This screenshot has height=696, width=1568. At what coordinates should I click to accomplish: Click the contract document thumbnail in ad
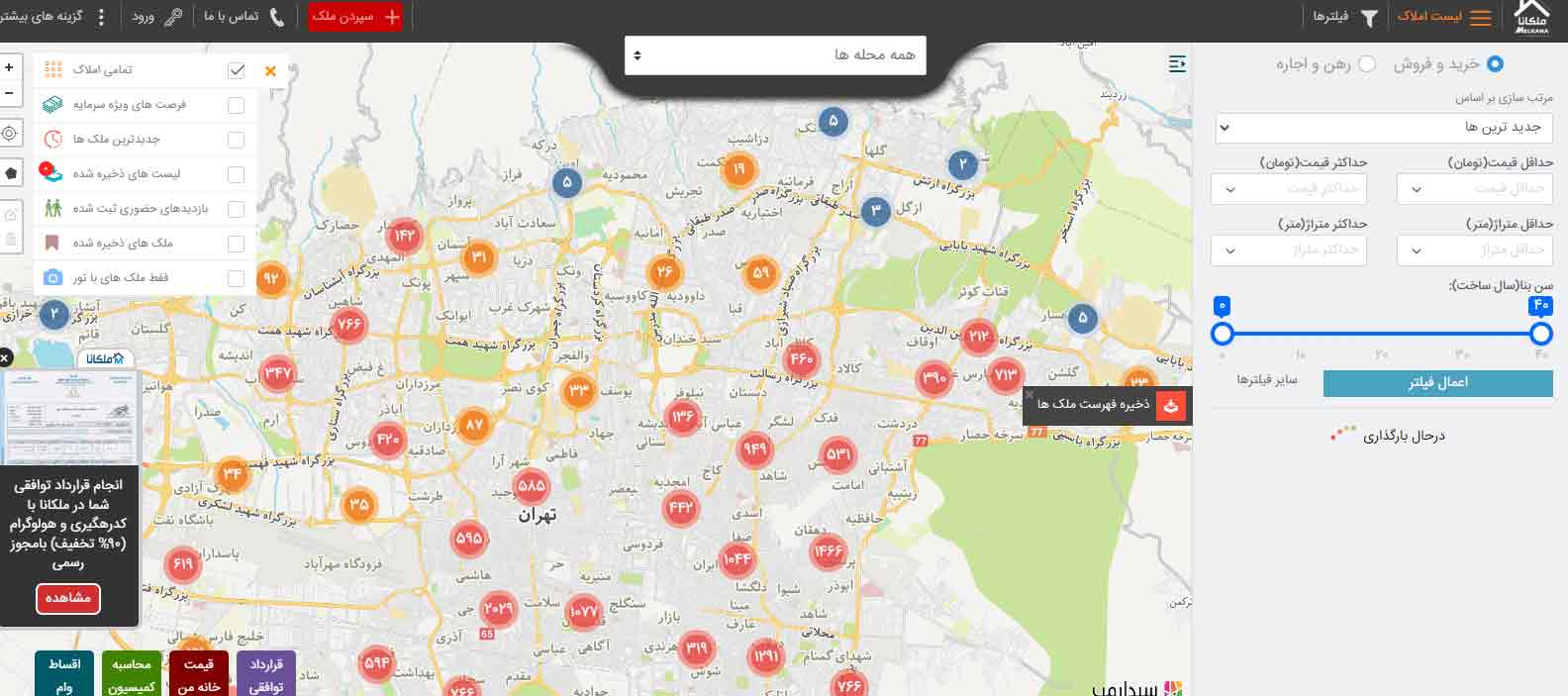tap(68, 418)
